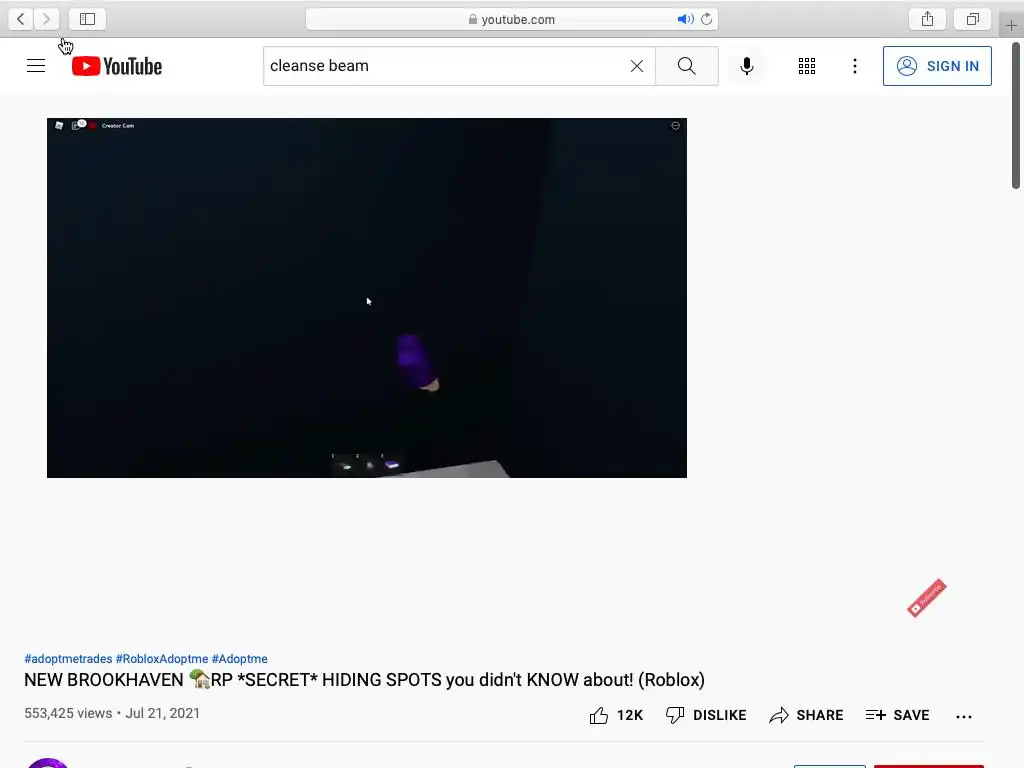Click the page vertical scrollbar
The image size is (1024, 768).
pyautogui.click(x=1016, y=116)
